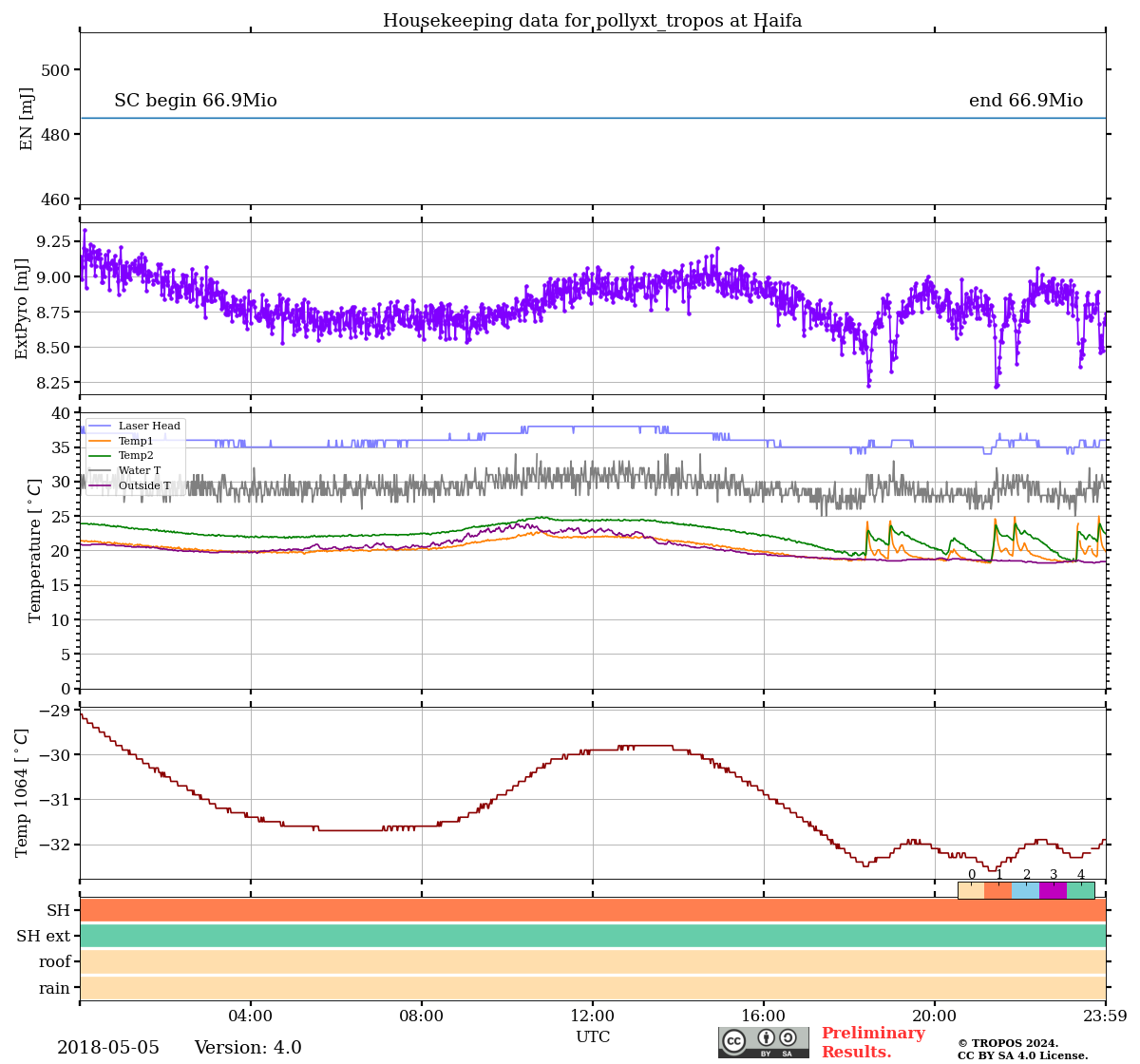Select purple color swatch labeled 3
Image resolution: width=1140 pixels, height=1064 pixels.
click(x=1054, y=890)
